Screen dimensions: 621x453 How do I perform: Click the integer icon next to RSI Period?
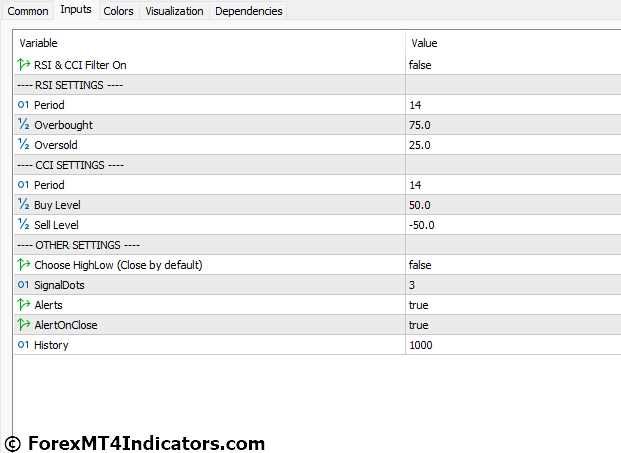23,105
